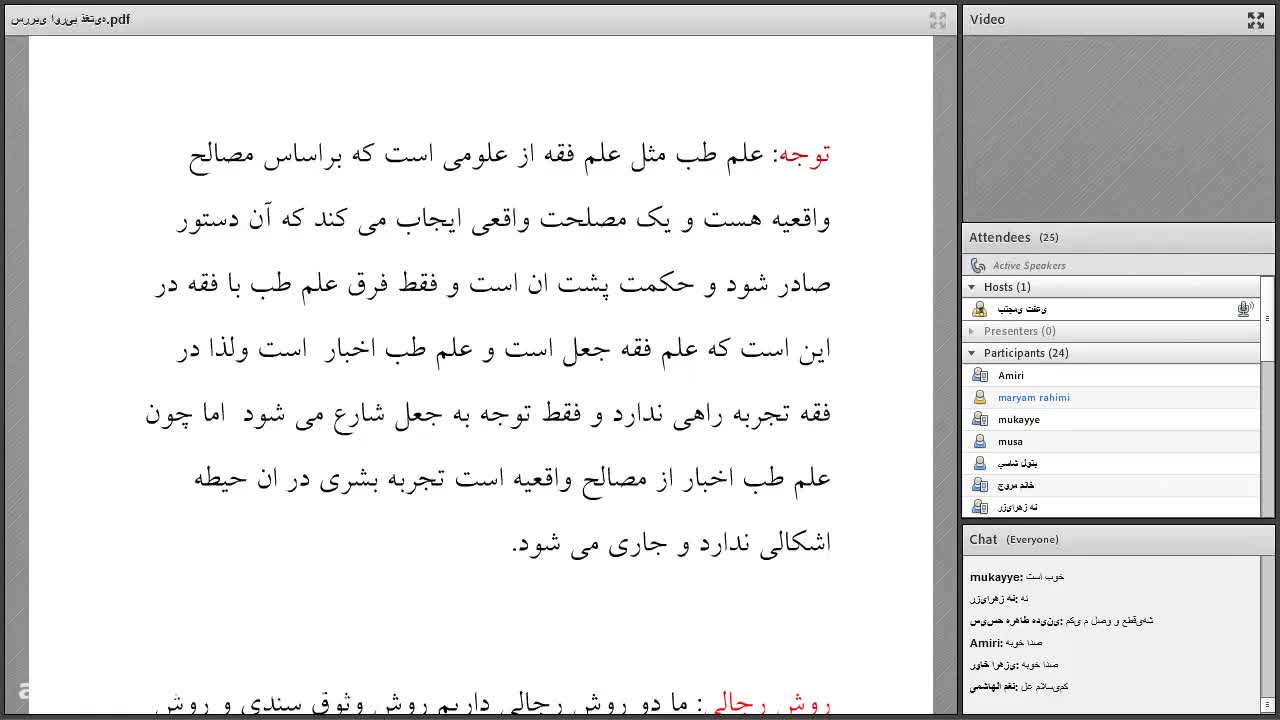Click the avatar icon beside maryam rahimi
Viewport: 1280px width, 720px height.
click(x=980, y=397)
